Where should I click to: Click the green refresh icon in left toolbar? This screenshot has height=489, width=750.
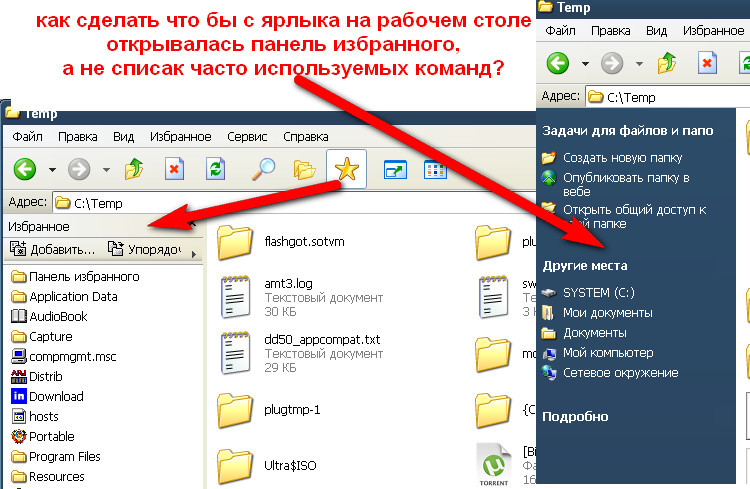pyautogui.click(x=215, y=169)
